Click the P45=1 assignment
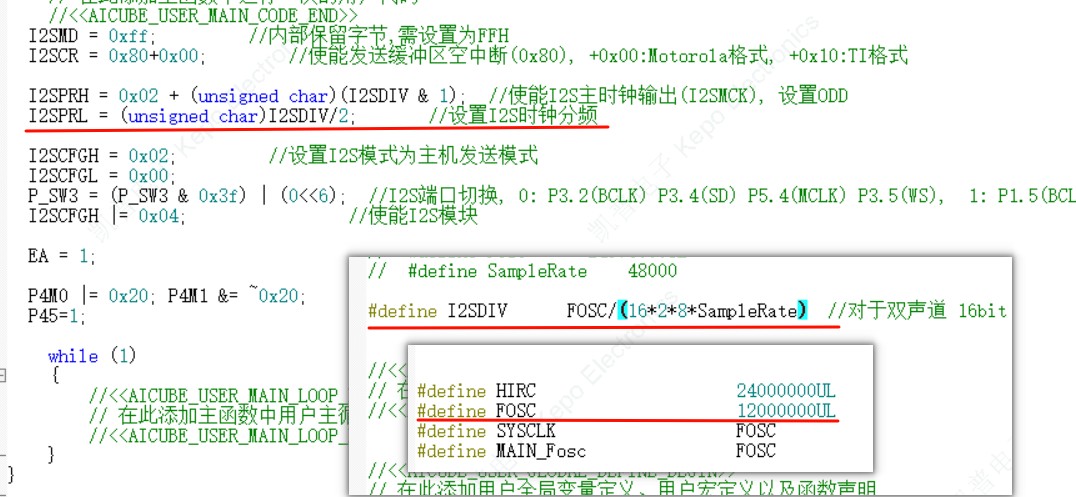1076x497 pixels. (57, 315)
